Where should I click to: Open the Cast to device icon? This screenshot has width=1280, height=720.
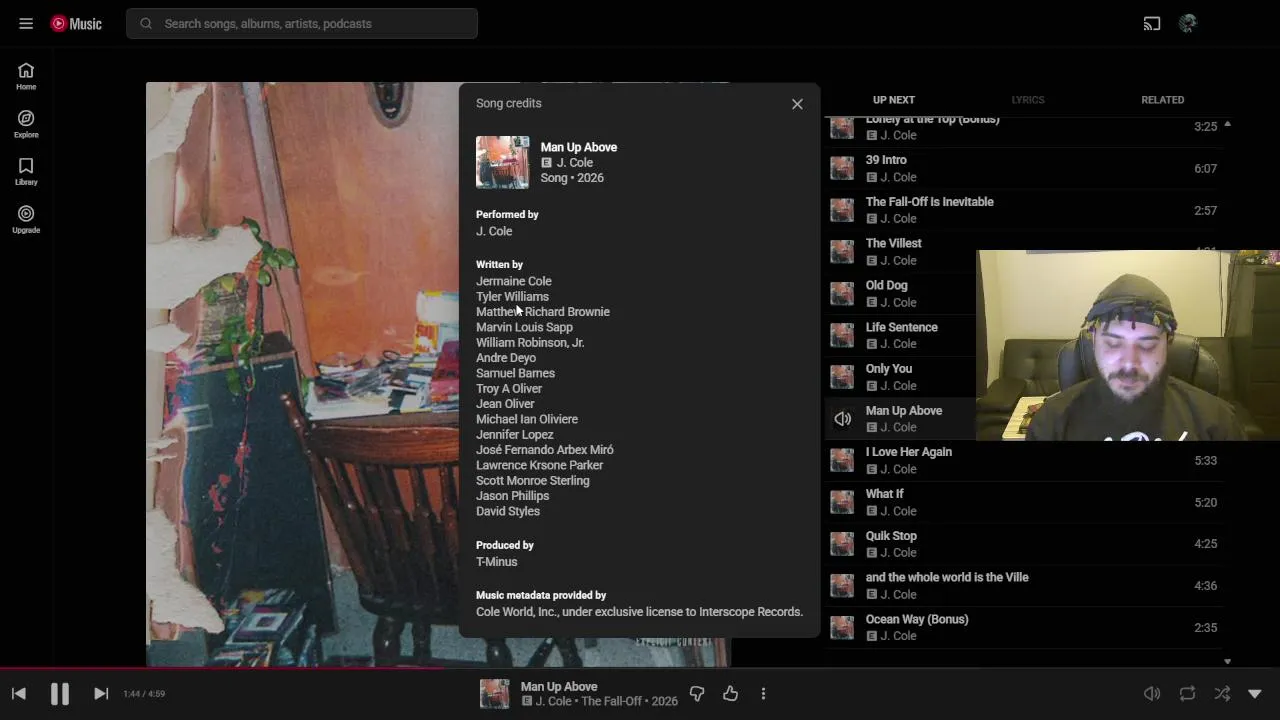(x=1152, y=23)
